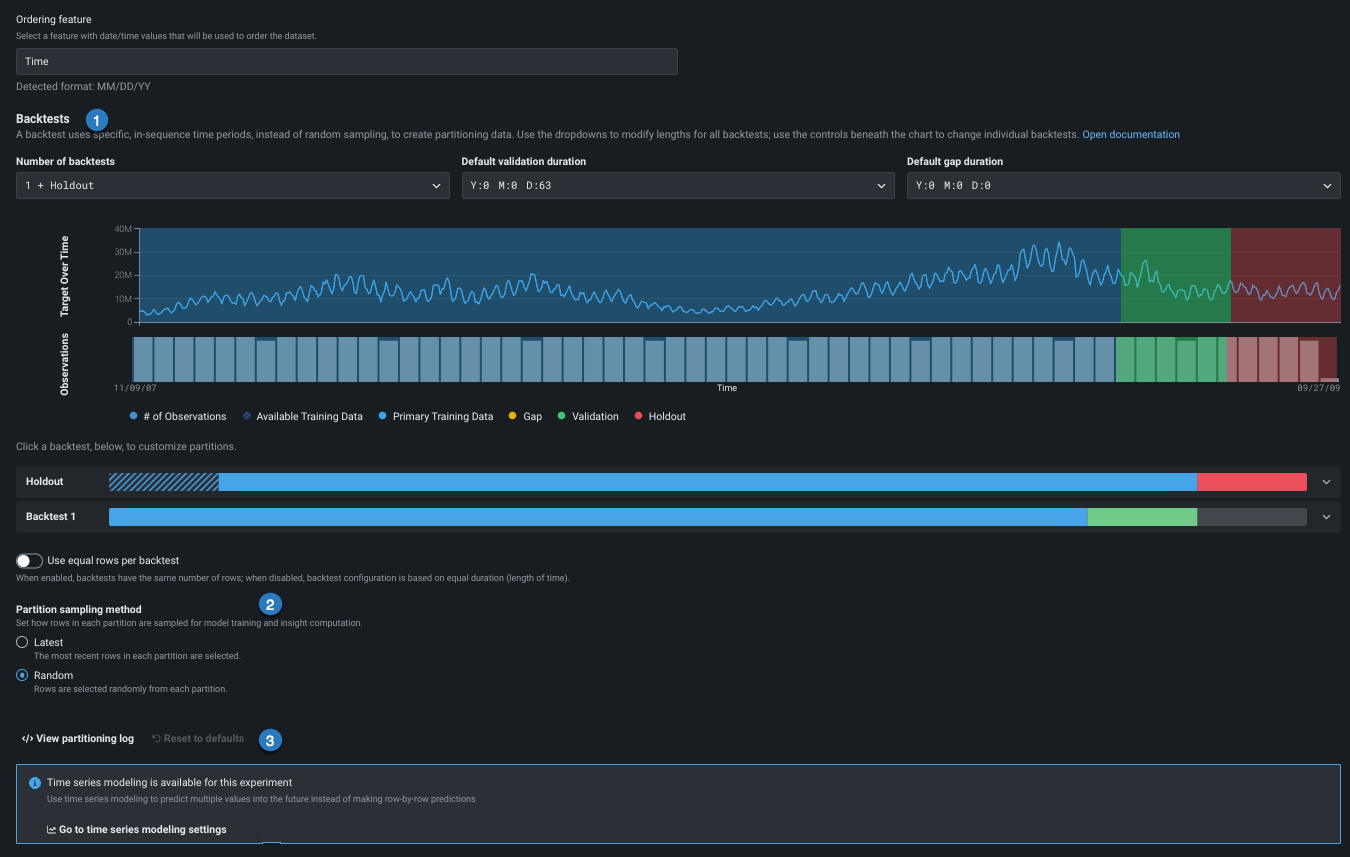This screenshot has height=857, width=1350.
Task: Open the Number of backtests dropdown
Action: point(232,186)
